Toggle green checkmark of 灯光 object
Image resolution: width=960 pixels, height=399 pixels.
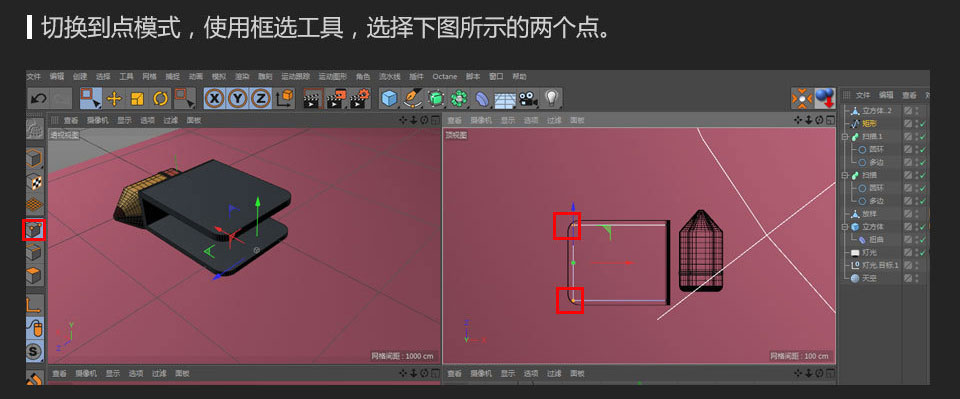[x=923, y=252]
